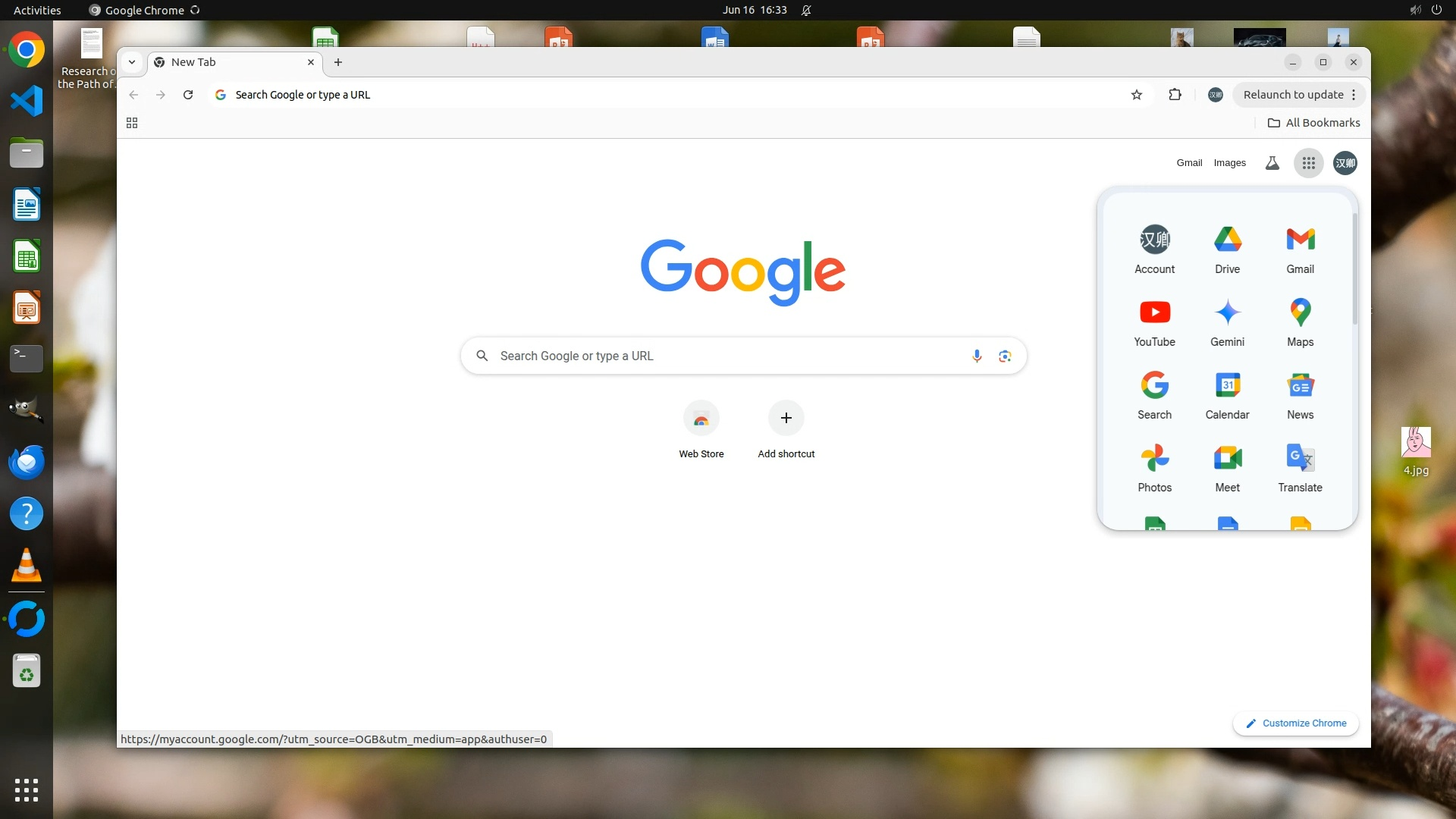Bookmark this tab with star icon
Screen dimensions: 1456x819
click(1136, 95)
